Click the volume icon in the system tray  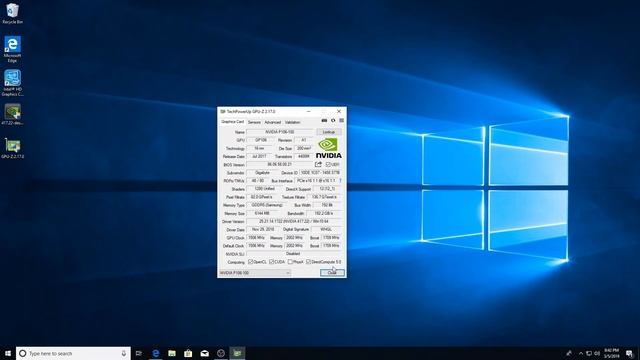click(597, 353)
